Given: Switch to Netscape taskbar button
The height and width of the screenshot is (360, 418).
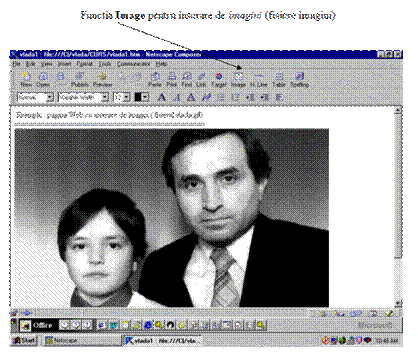Looking at the screenshot, I should click(x=82, y=341).
